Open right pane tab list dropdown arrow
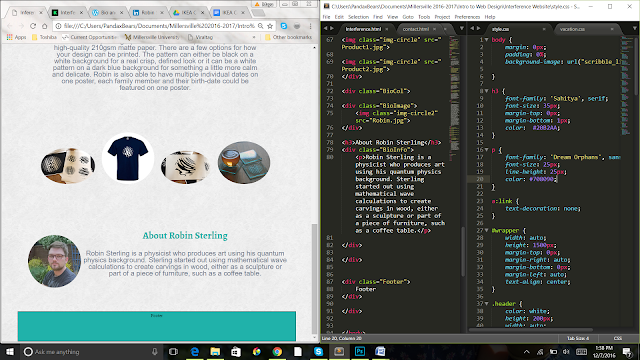The width and height of the screenshot is (640, 360). pos(635,29)
